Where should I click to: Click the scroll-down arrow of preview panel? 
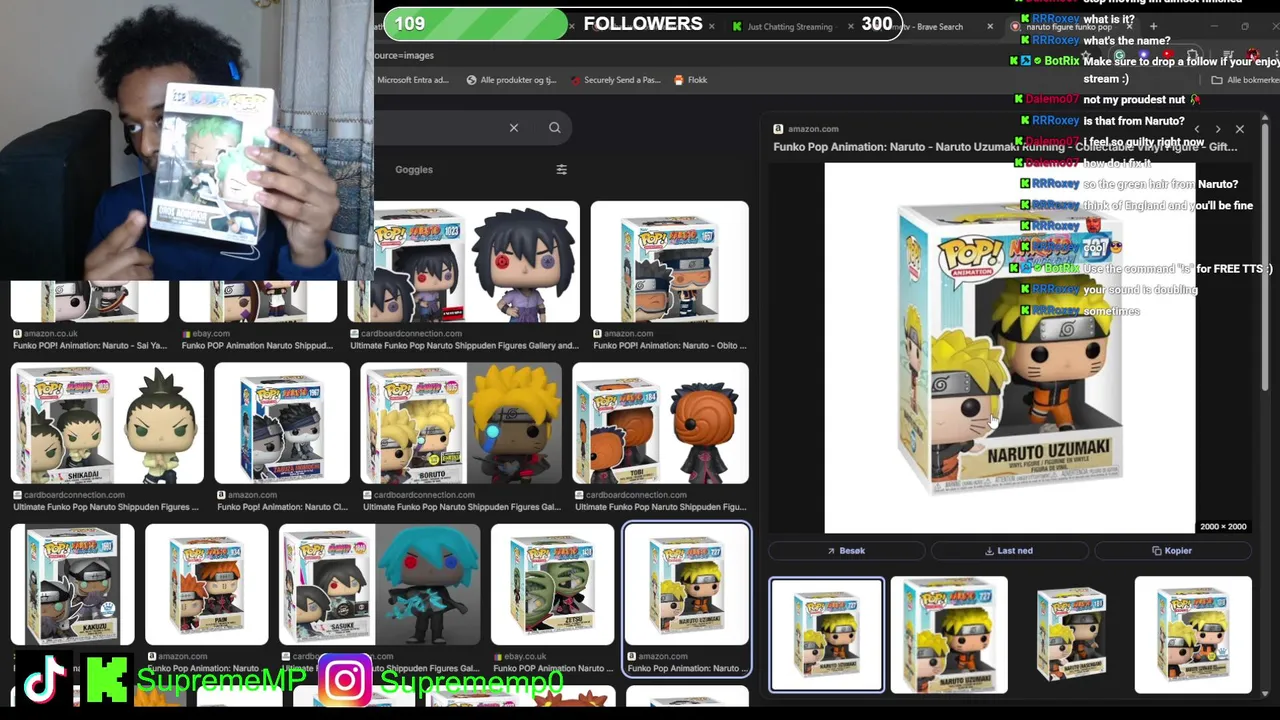(x=1264, y=693)
